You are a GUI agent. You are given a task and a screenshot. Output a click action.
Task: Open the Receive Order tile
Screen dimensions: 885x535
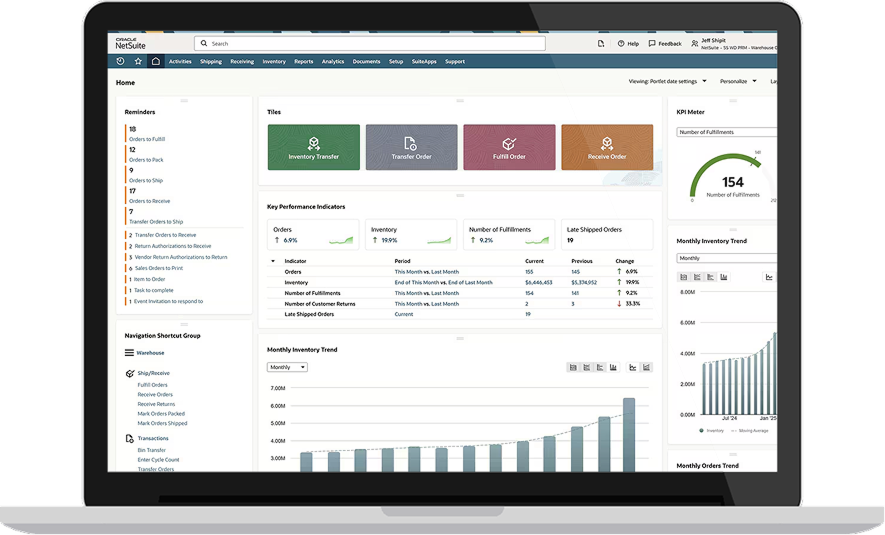(607, 147)
